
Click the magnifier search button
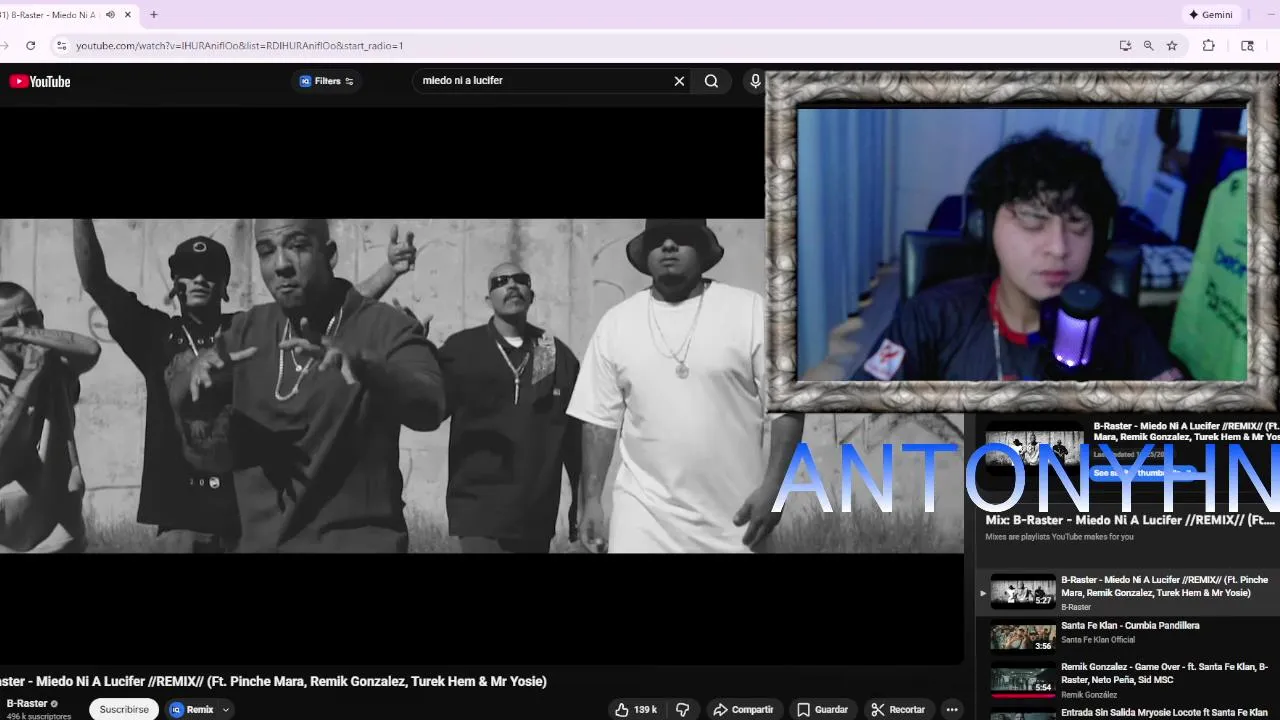click(x=711, y=81)
